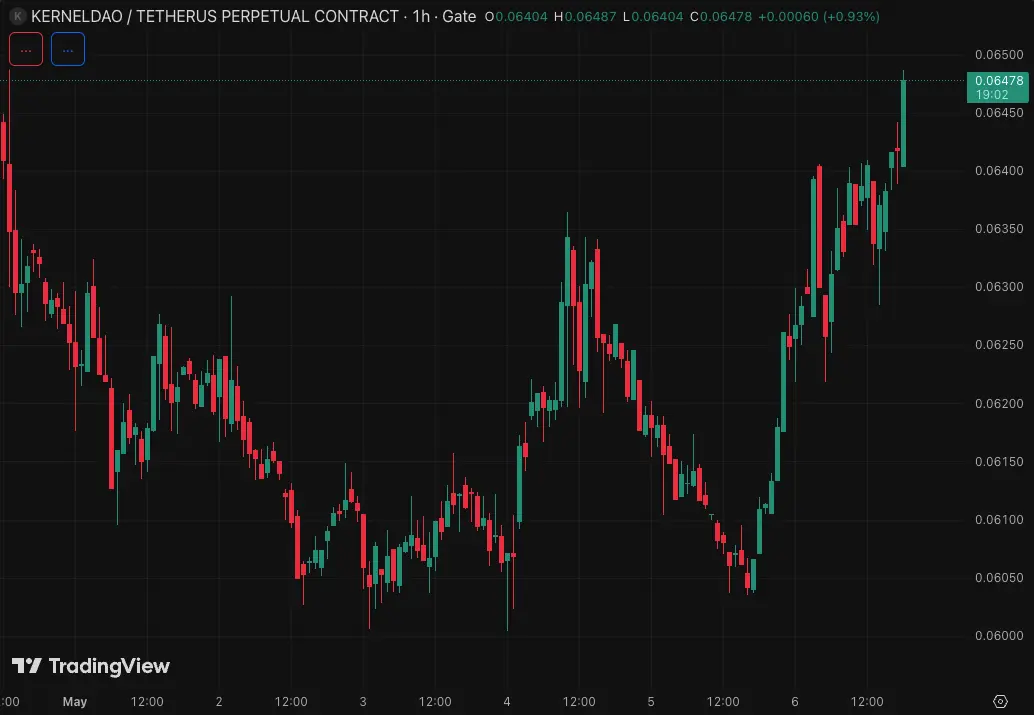
Task: Click the KernelDAO symbol logo icon
Action: 17,16
